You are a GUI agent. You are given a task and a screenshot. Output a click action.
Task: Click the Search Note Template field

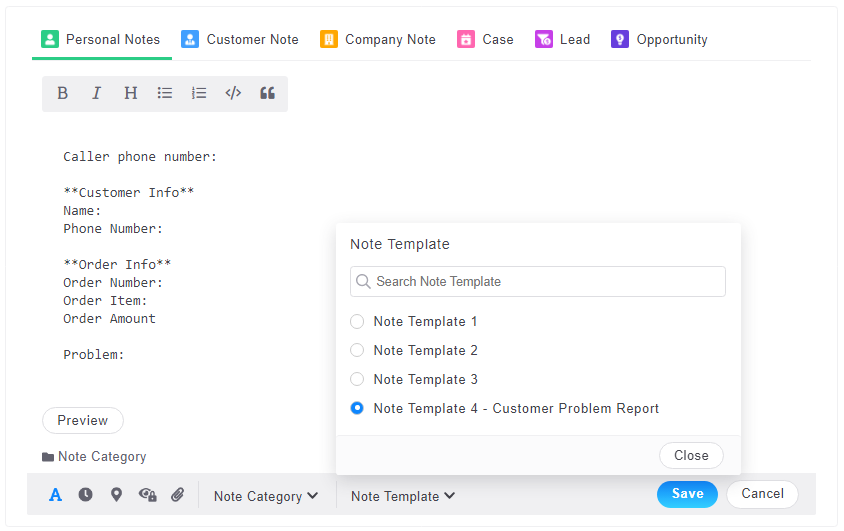[x=538, y=282]
